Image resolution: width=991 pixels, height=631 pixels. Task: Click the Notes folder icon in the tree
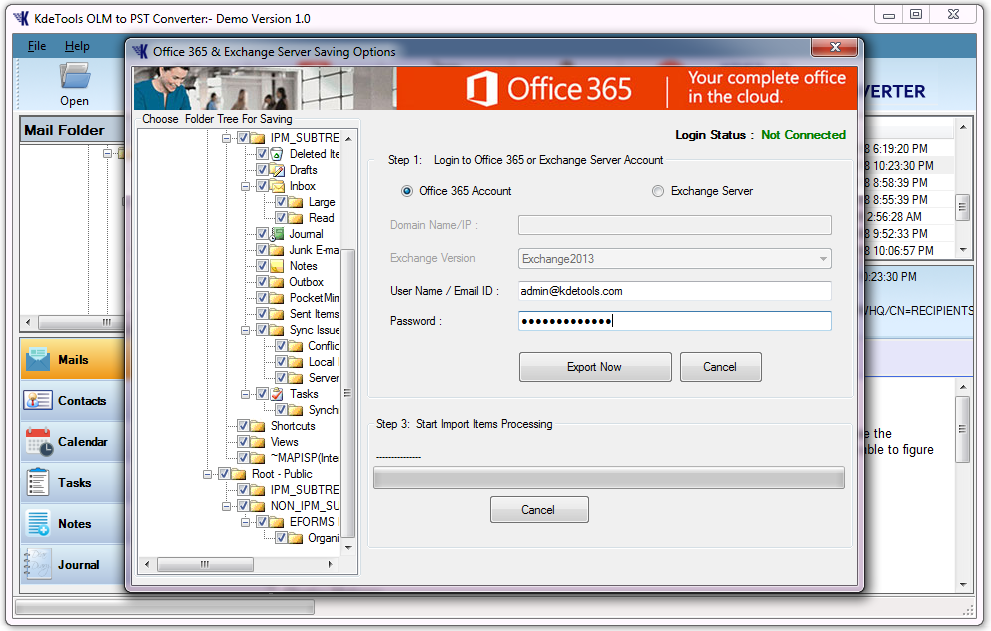tap(277, 266)
